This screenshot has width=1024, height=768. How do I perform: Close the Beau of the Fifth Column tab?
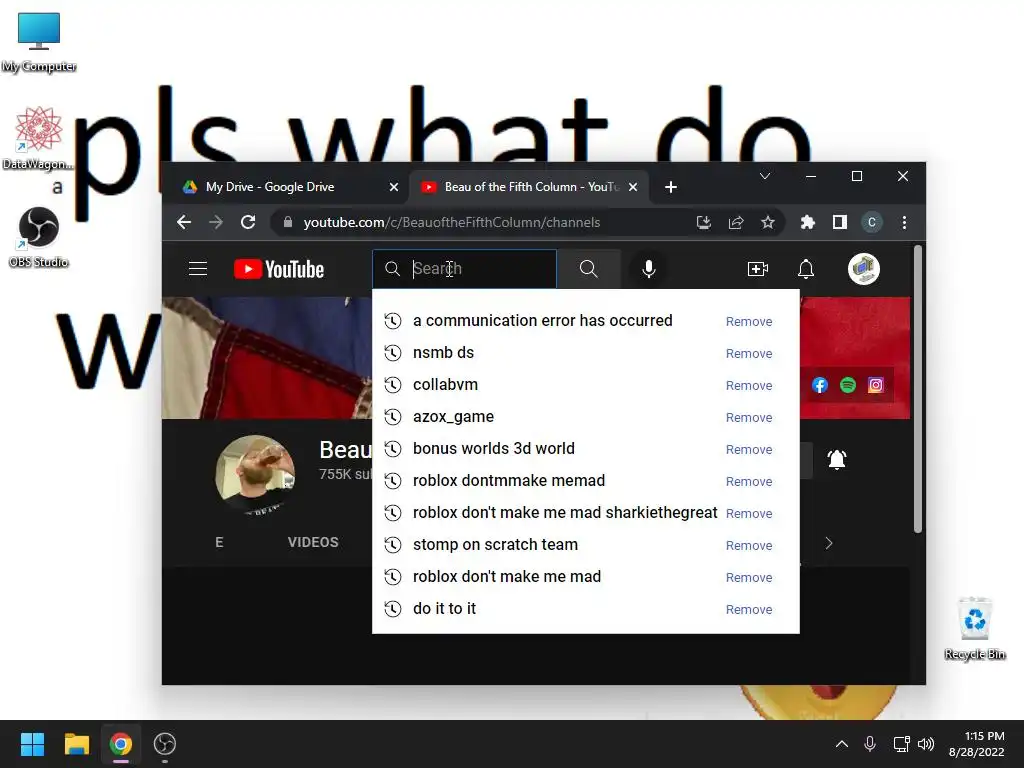[x=633, y=187]
